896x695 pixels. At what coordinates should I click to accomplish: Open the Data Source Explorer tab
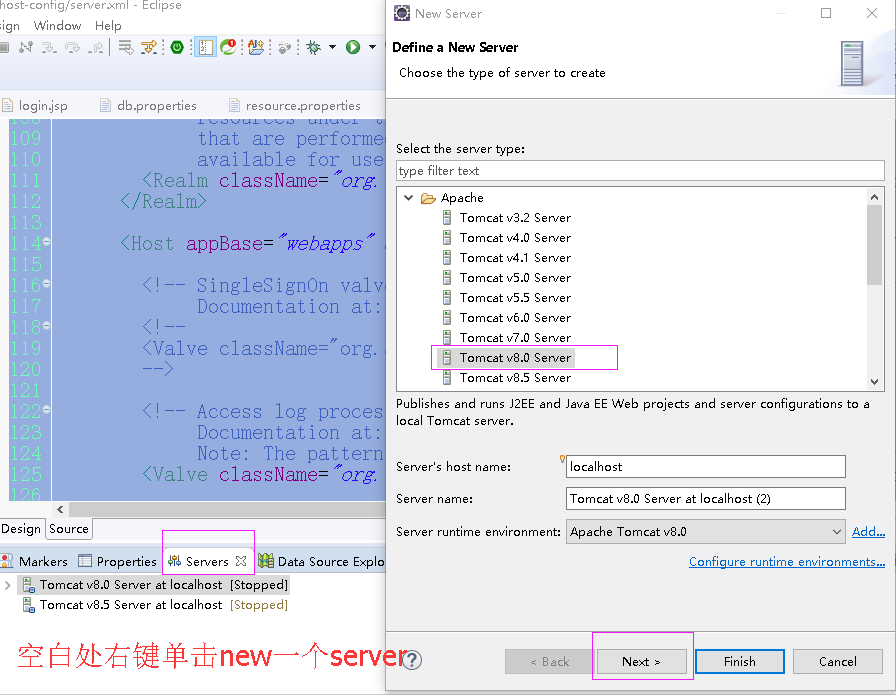click(322, 561)
